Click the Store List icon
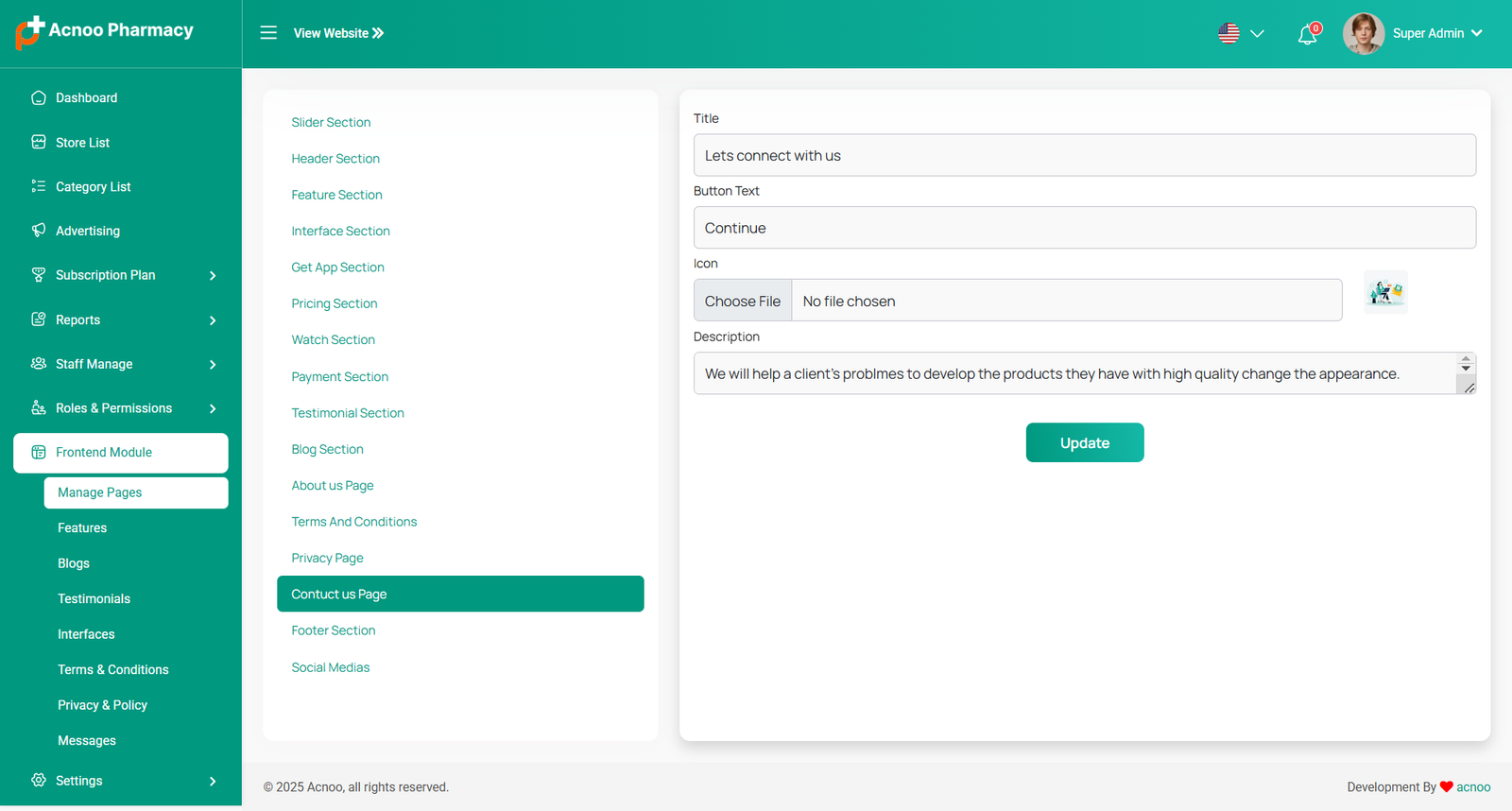 coord(39,142)
